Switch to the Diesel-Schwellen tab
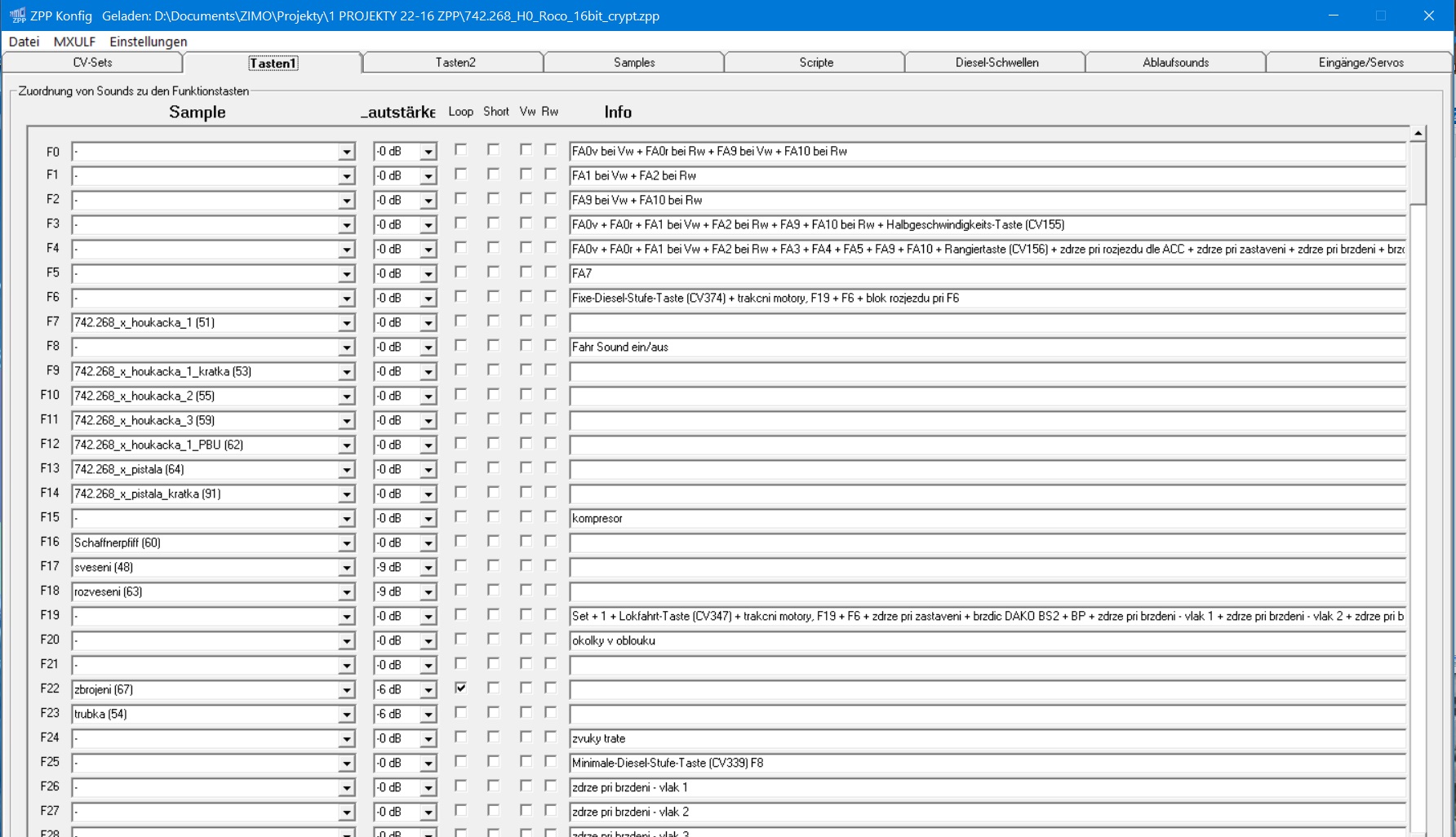 pyautogui.click(x=996, y=63)
